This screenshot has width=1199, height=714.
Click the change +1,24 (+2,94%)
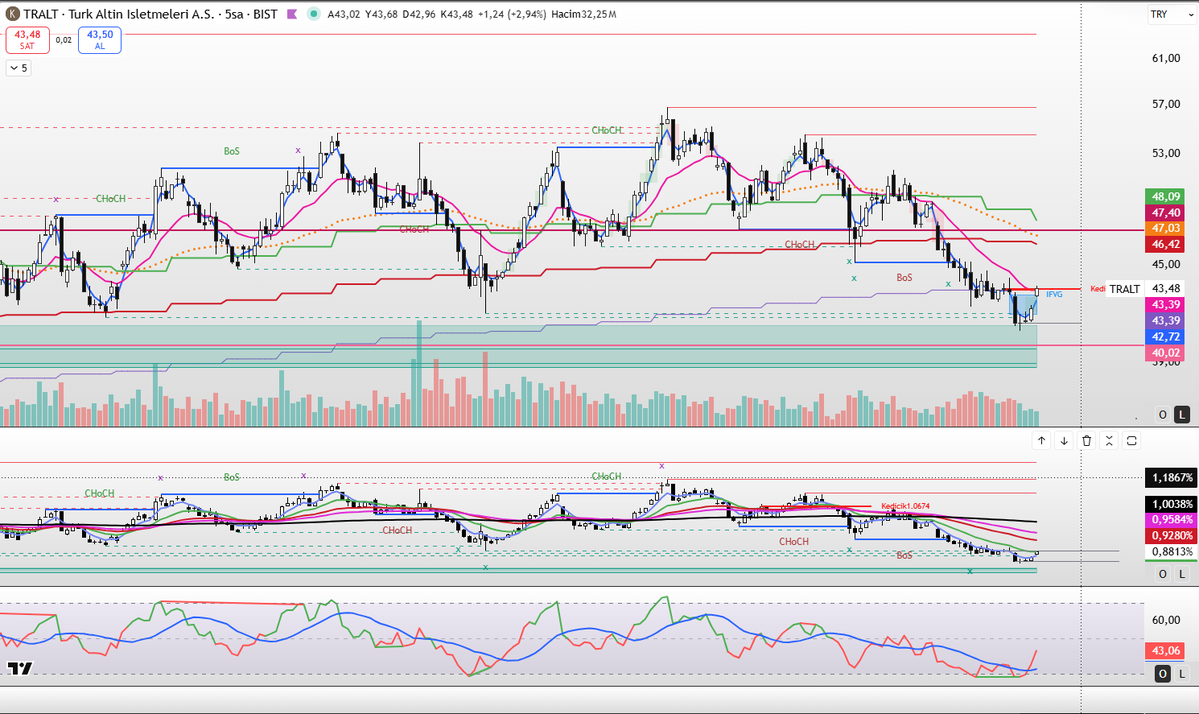point(512,14)
